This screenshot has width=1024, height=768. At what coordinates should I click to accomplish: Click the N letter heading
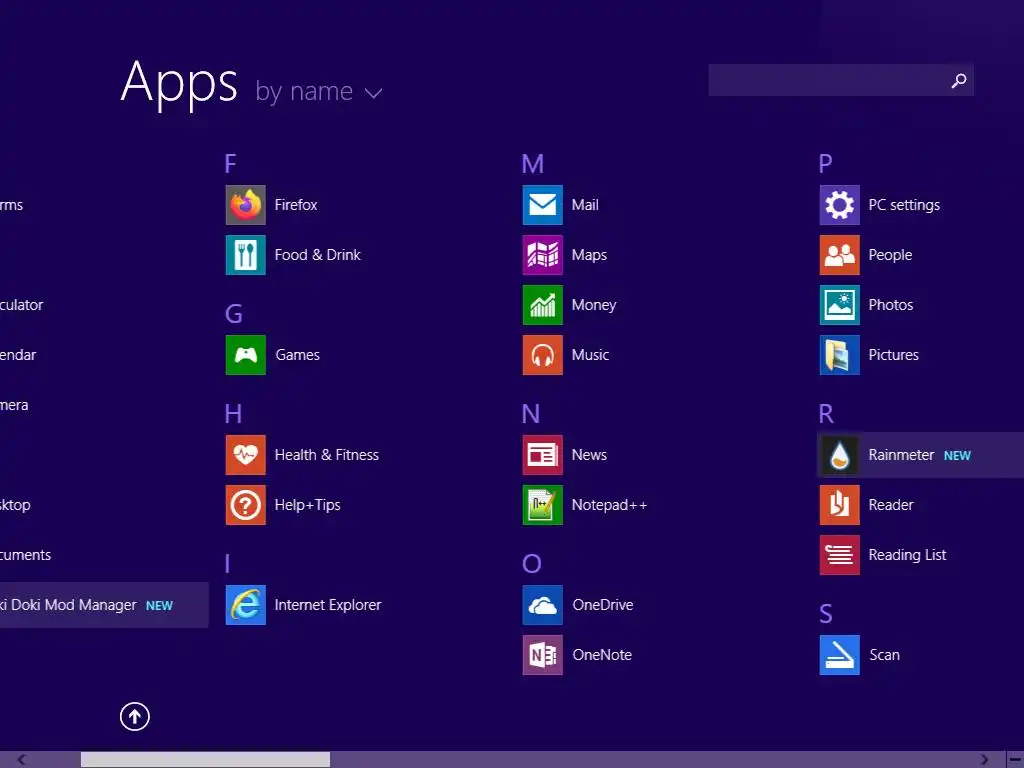coord(531,413)
